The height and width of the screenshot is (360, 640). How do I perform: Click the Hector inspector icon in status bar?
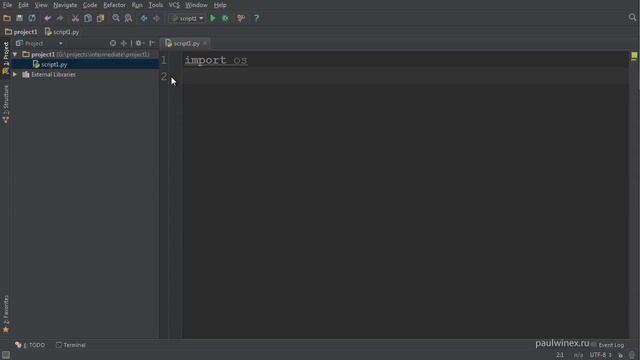tap(632, 355)
